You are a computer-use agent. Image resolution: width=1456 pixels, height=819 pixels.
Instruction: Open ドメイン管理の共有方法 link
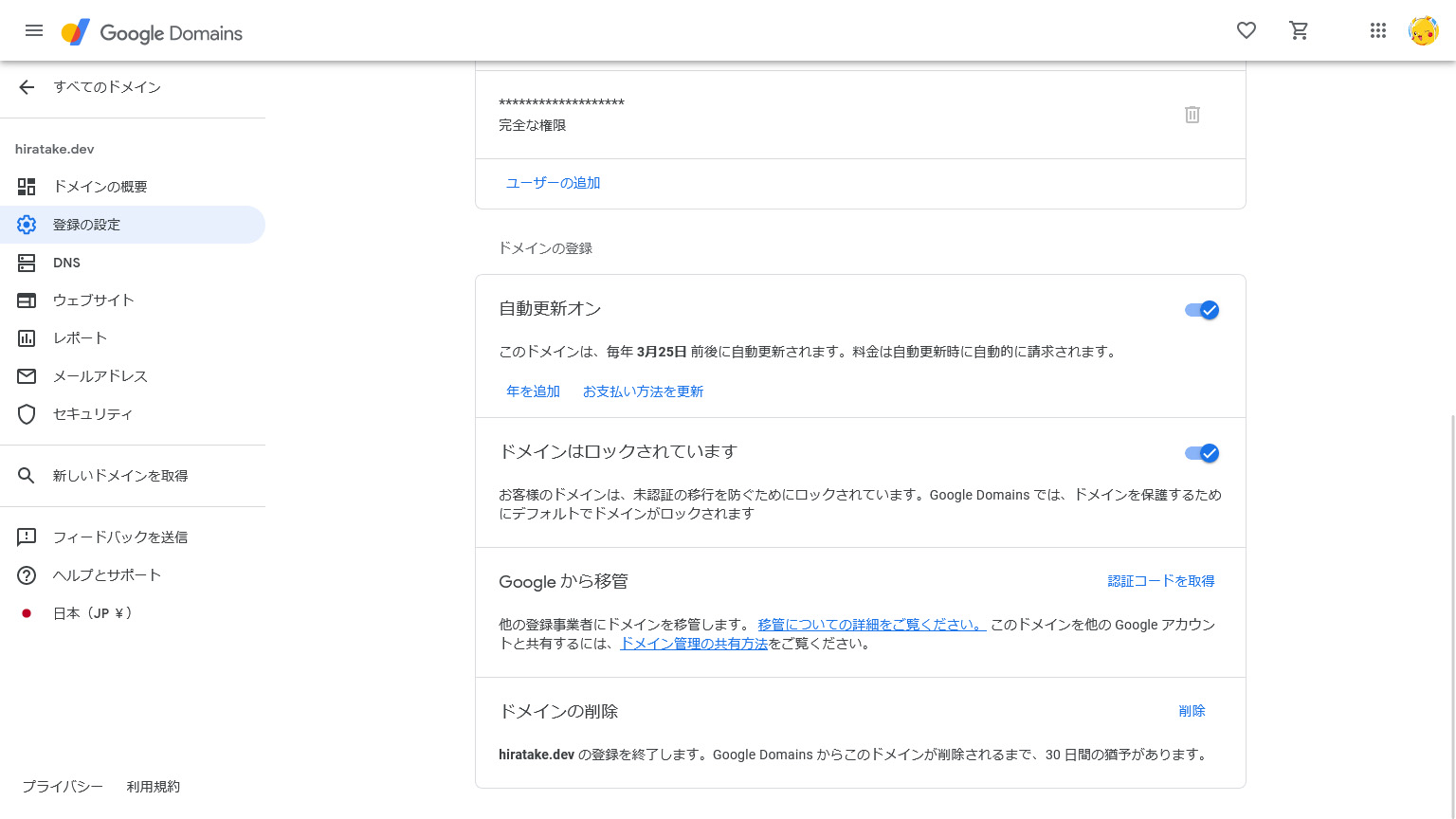(x=694, y=644)
